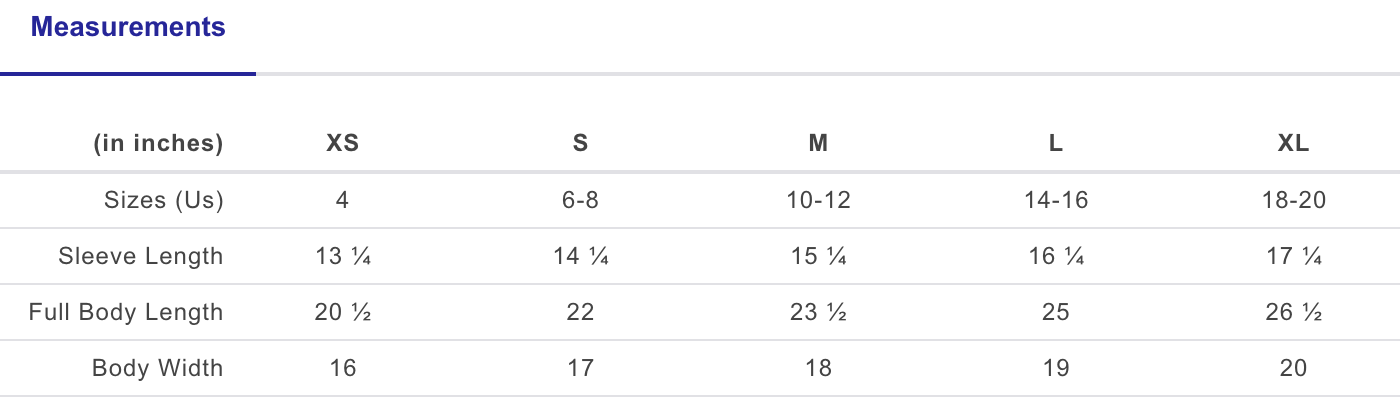This screenshot has height=406, width=1400.
Task: Click the US size 18-20 cell
Action: (x=1294, y=200)
